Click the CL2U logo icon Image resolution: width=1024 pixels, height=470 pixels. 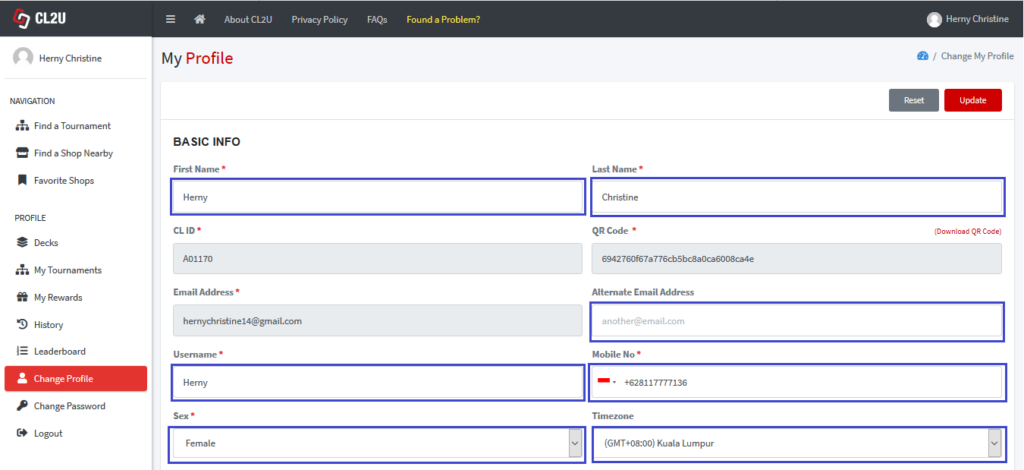[22, 19]
